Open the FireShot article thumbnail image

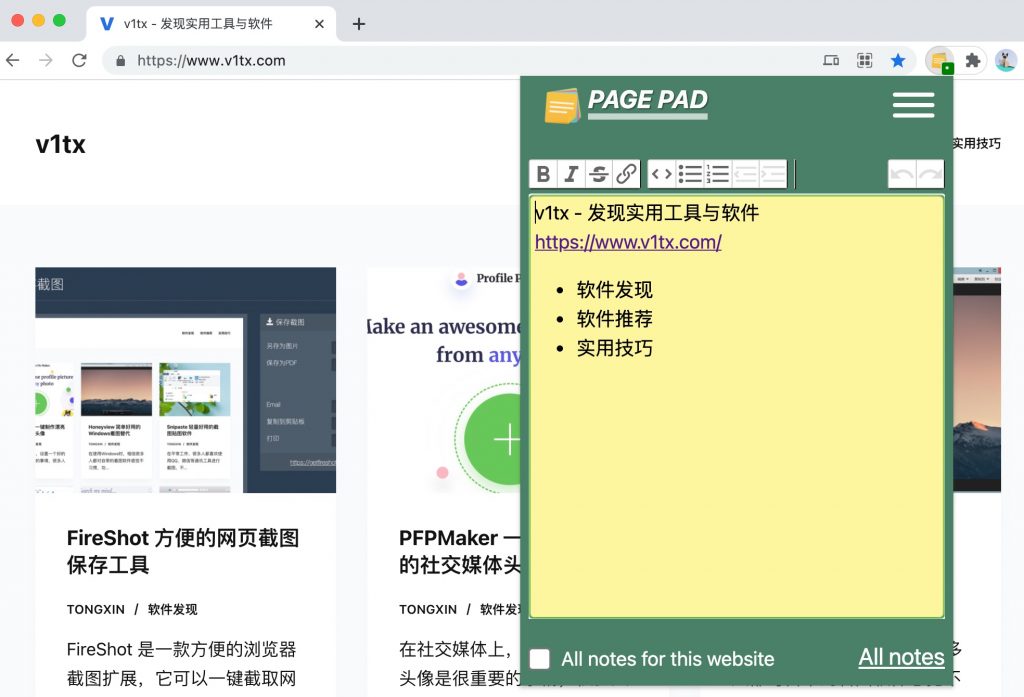coord(185,380)
